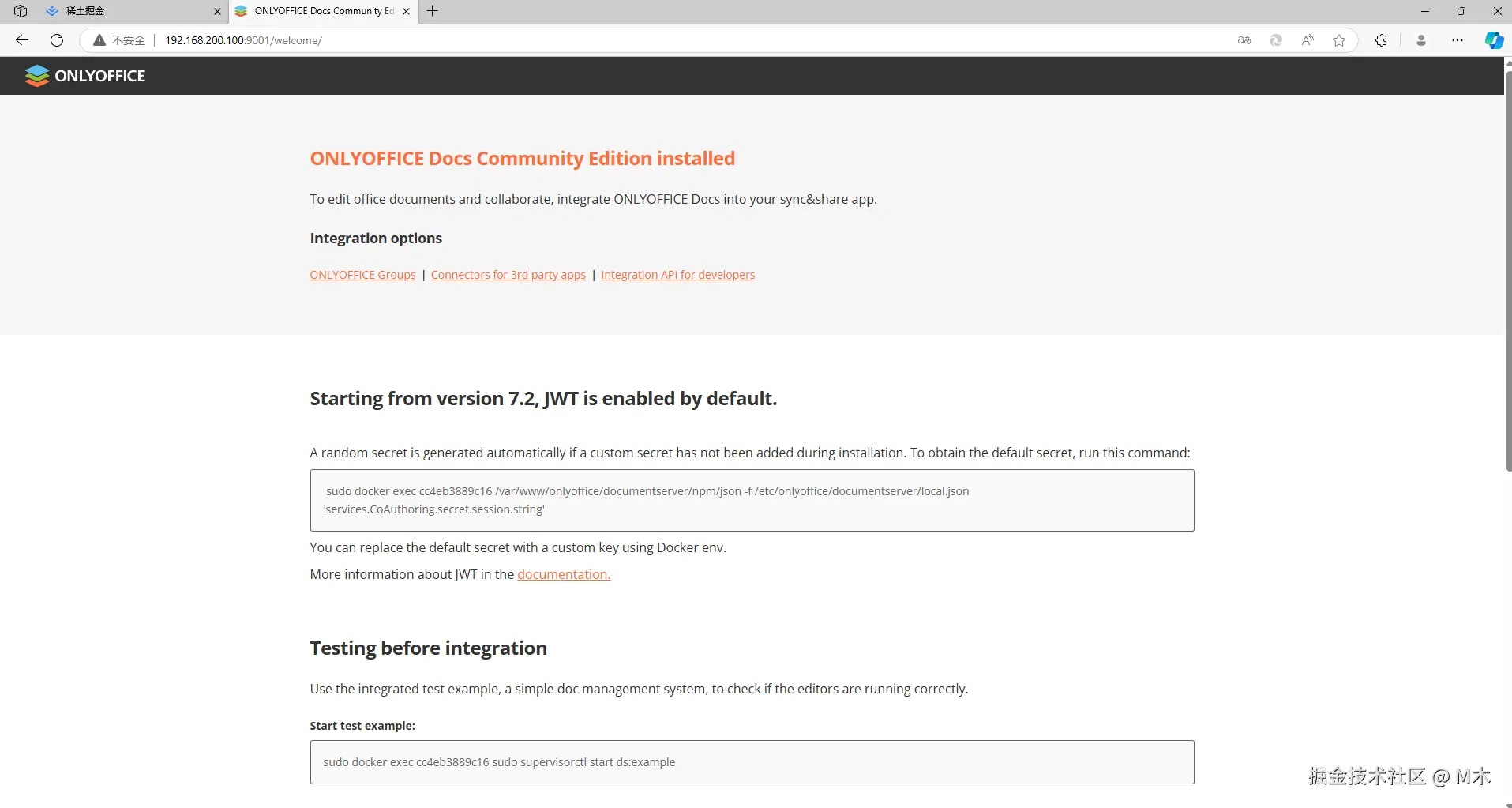Click the read aloud icon

(1308, 40)
